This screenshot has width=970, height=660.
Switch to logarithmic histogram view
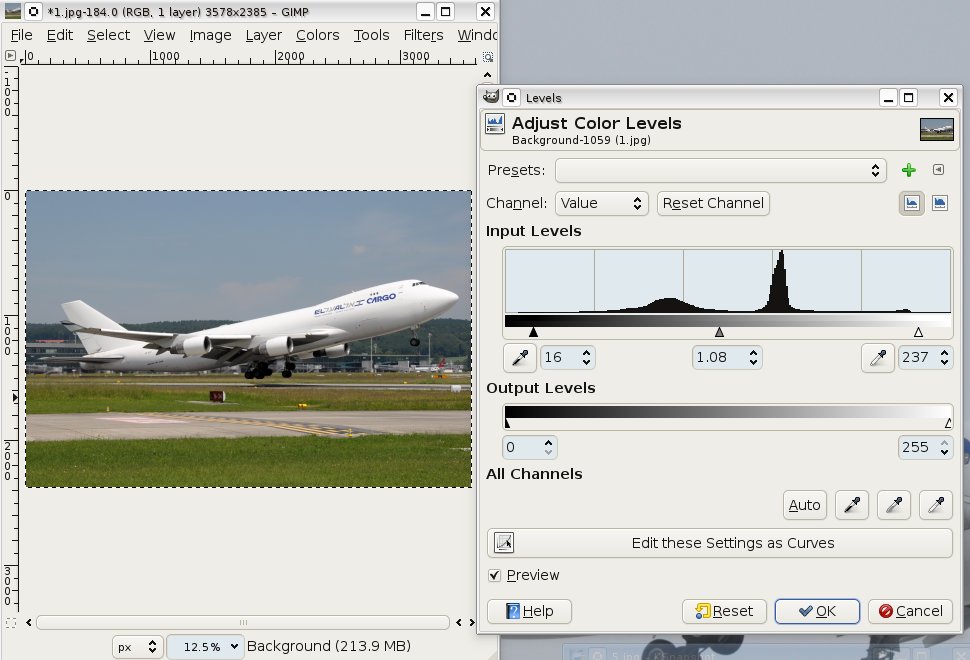pyautogui.click(x=939, y=203)
